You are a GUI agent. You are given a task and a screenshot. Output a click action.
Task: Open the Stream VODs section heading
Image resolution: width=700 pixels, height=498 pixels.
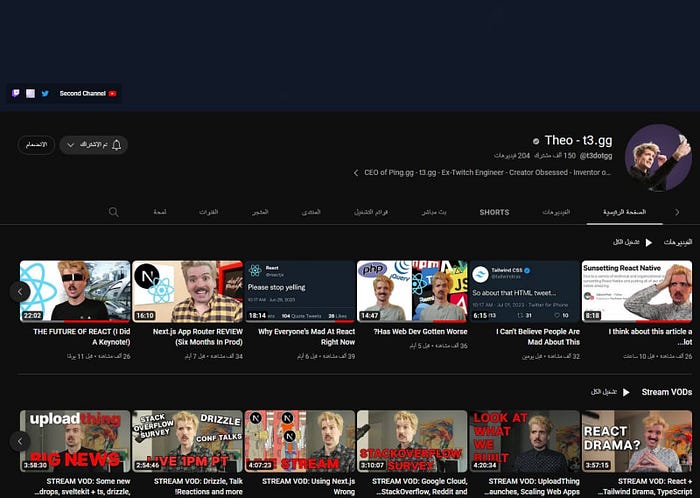pos(667,392)
